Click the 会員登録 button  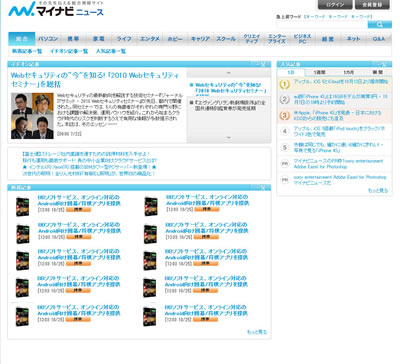tap(372, 5)
